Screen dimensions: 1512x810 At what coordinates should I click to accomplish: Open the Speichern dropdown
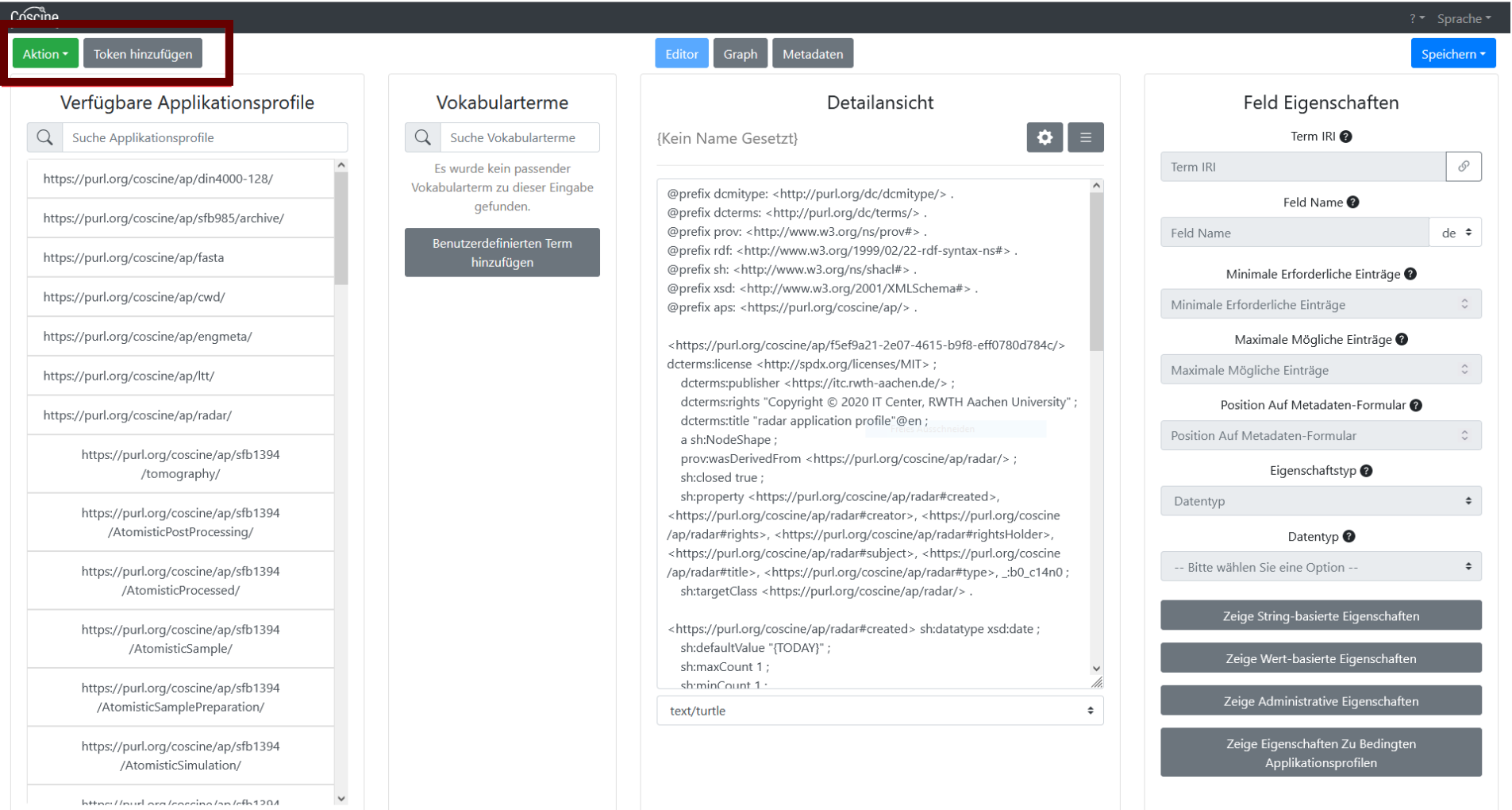1452,54
